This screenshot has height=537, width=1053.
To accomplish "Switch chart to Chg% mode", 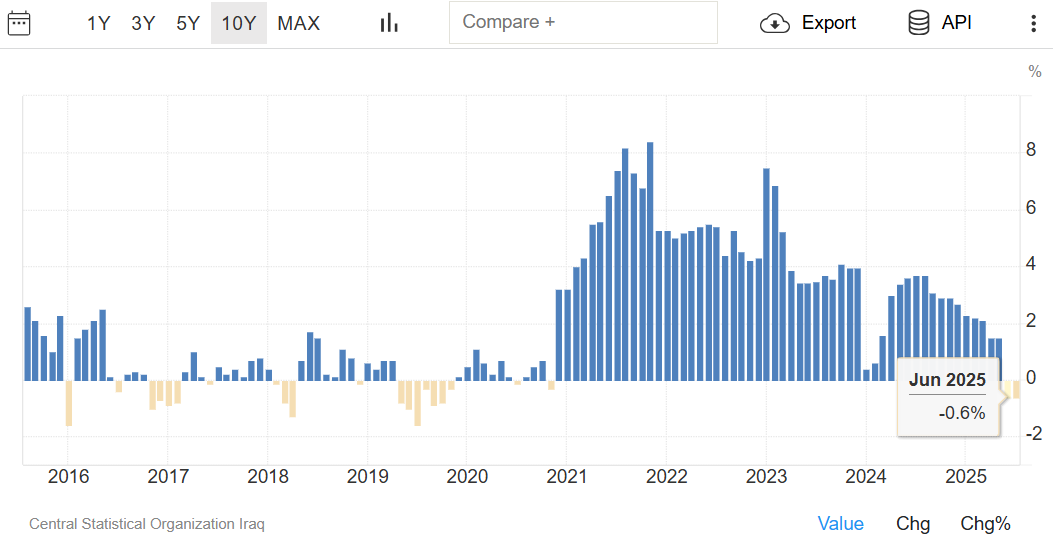I will [x=985, y=523].
